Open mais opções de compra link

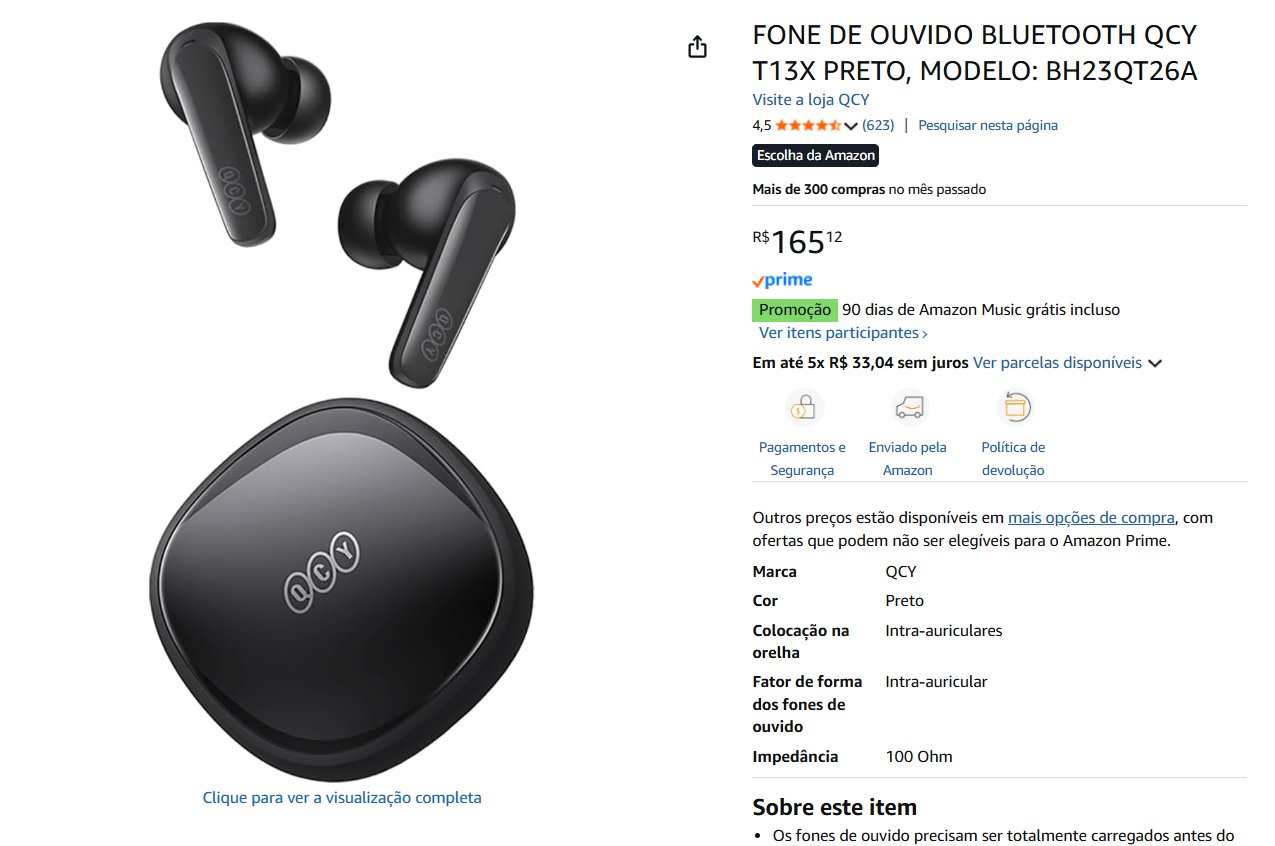tap(1091, 518)
